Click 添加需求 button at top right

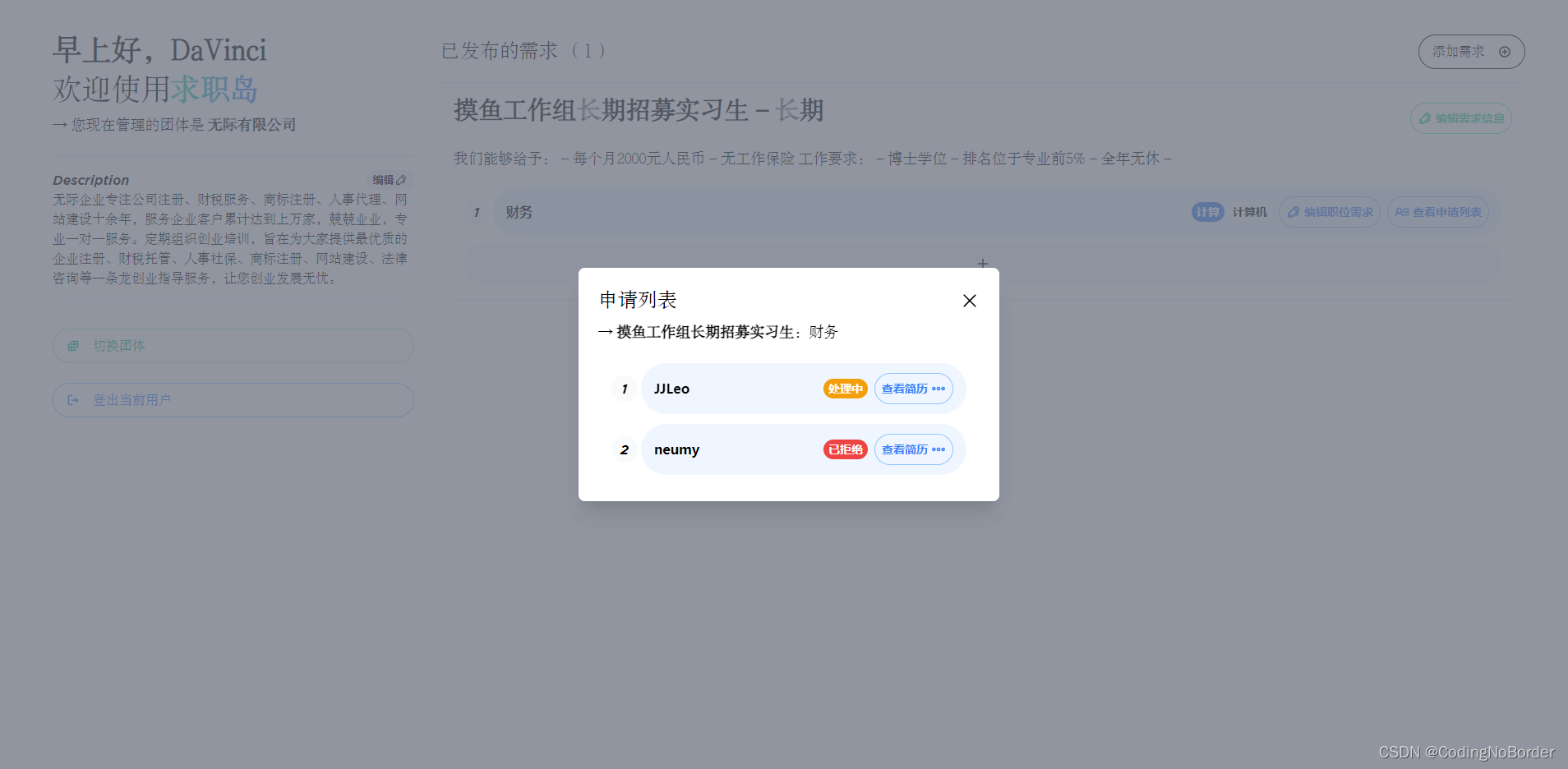pos(1471,52)
